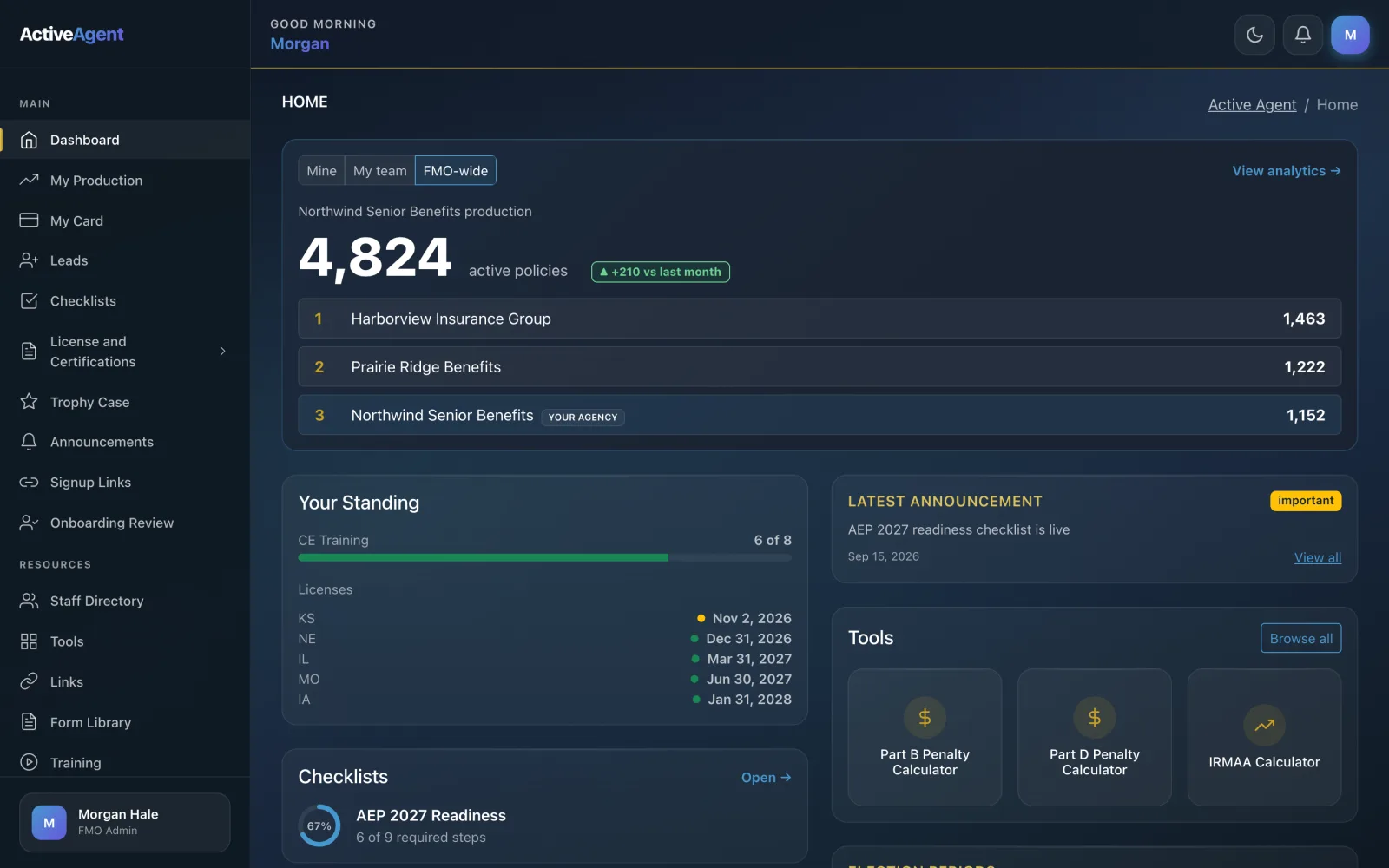This screenshot has width=1389, height=868.
Task: Expand the License and Certifications chevron
Action: [x=222, y=352]
